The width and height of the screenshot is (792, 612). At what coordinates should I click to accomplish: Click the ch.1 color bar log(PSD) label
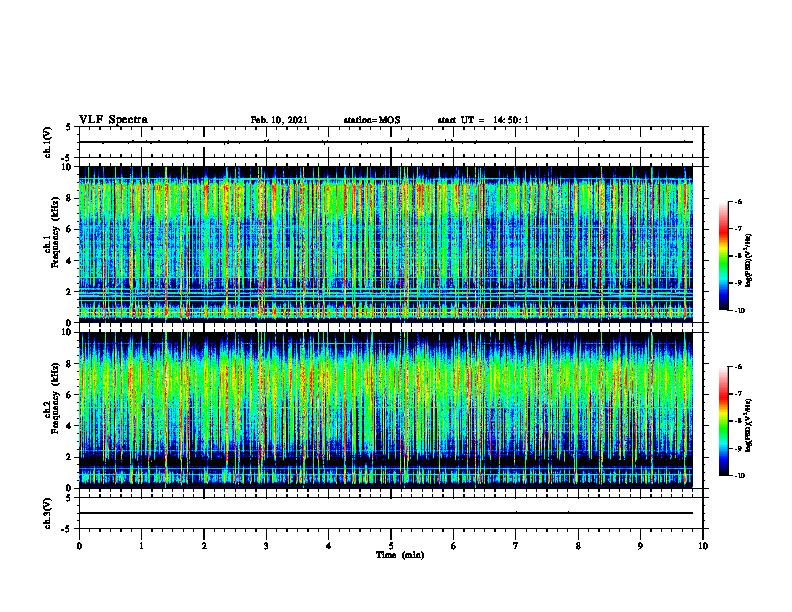coord(749,261)
